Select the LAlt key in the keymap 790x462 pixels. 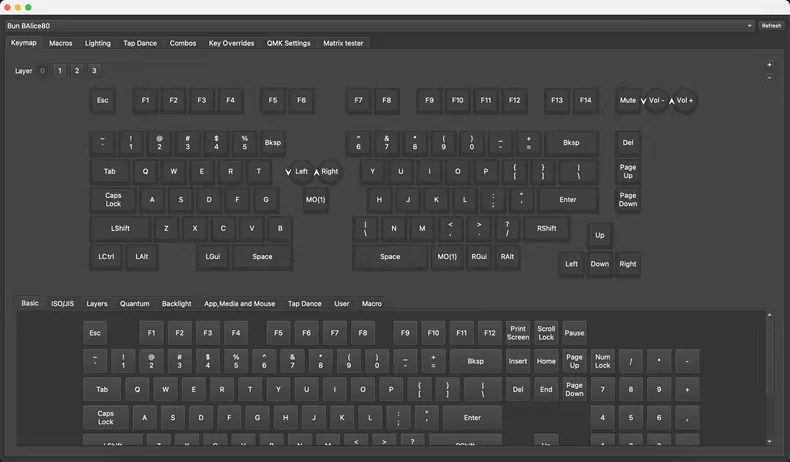pyautogui.click(x=142, y=256)
